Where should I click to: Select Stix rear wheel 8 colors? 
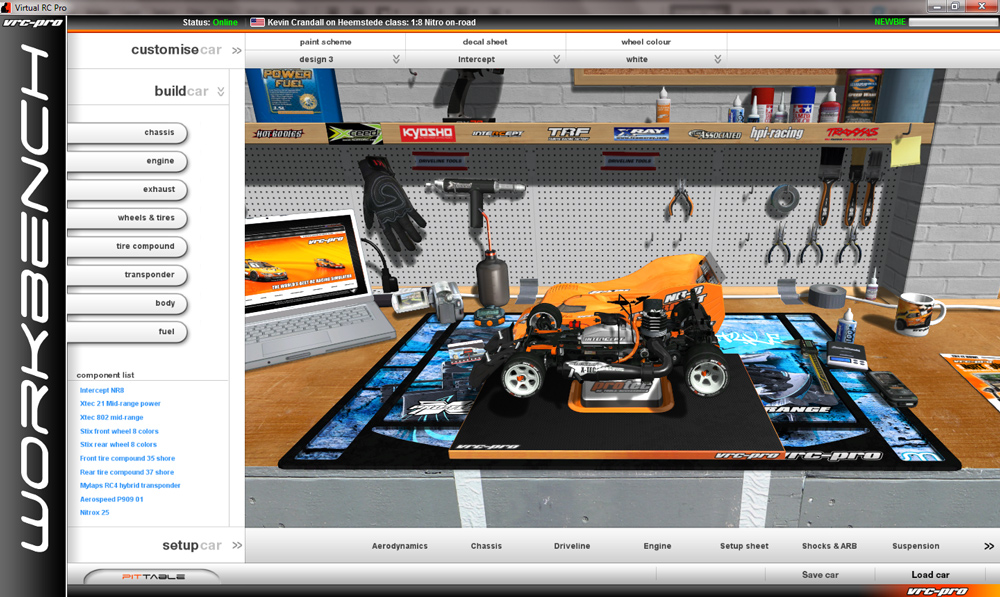tap(118, 445)
